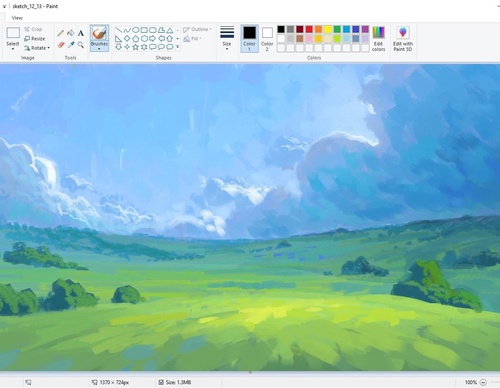Pick the pink color swatch
Screen dimensions: 500x388
coord(309,39)
